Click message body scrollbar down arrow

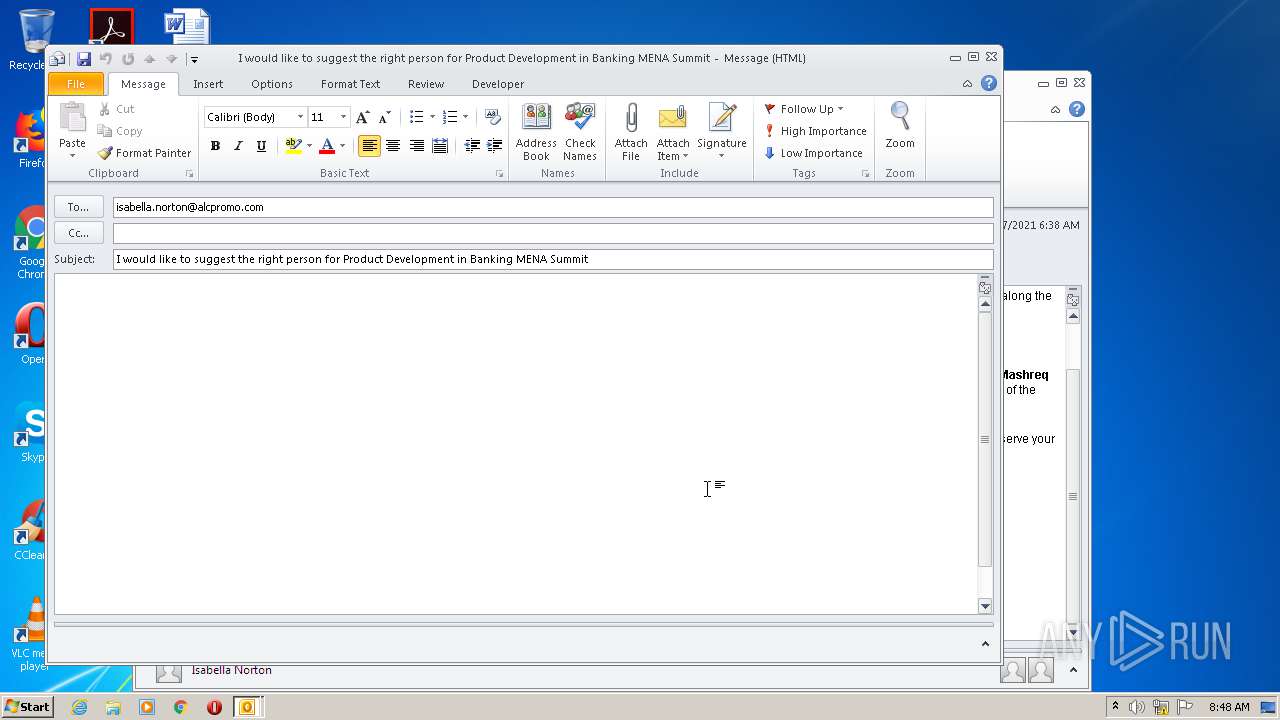coord(985,606)
